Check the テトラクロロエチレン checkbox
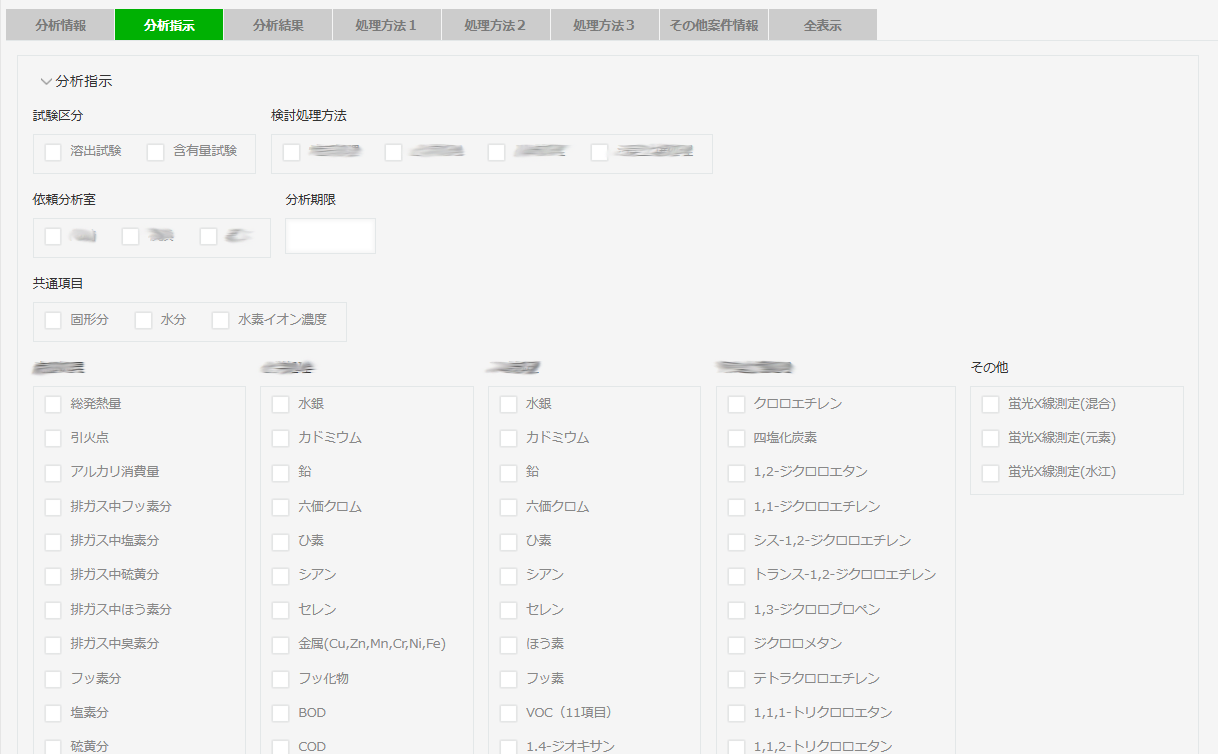 point(736,679)
